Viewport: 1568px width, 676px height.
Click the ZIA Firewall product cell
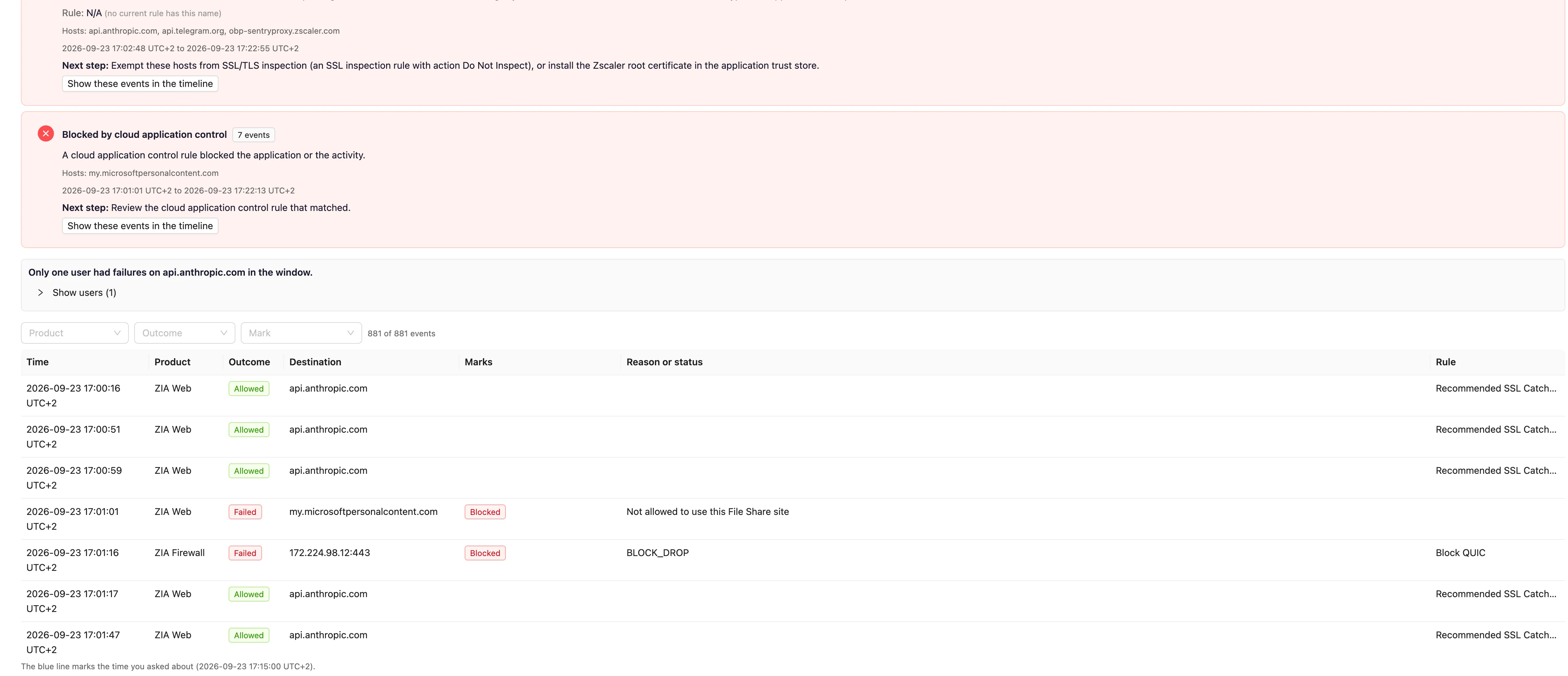point(179,552)
